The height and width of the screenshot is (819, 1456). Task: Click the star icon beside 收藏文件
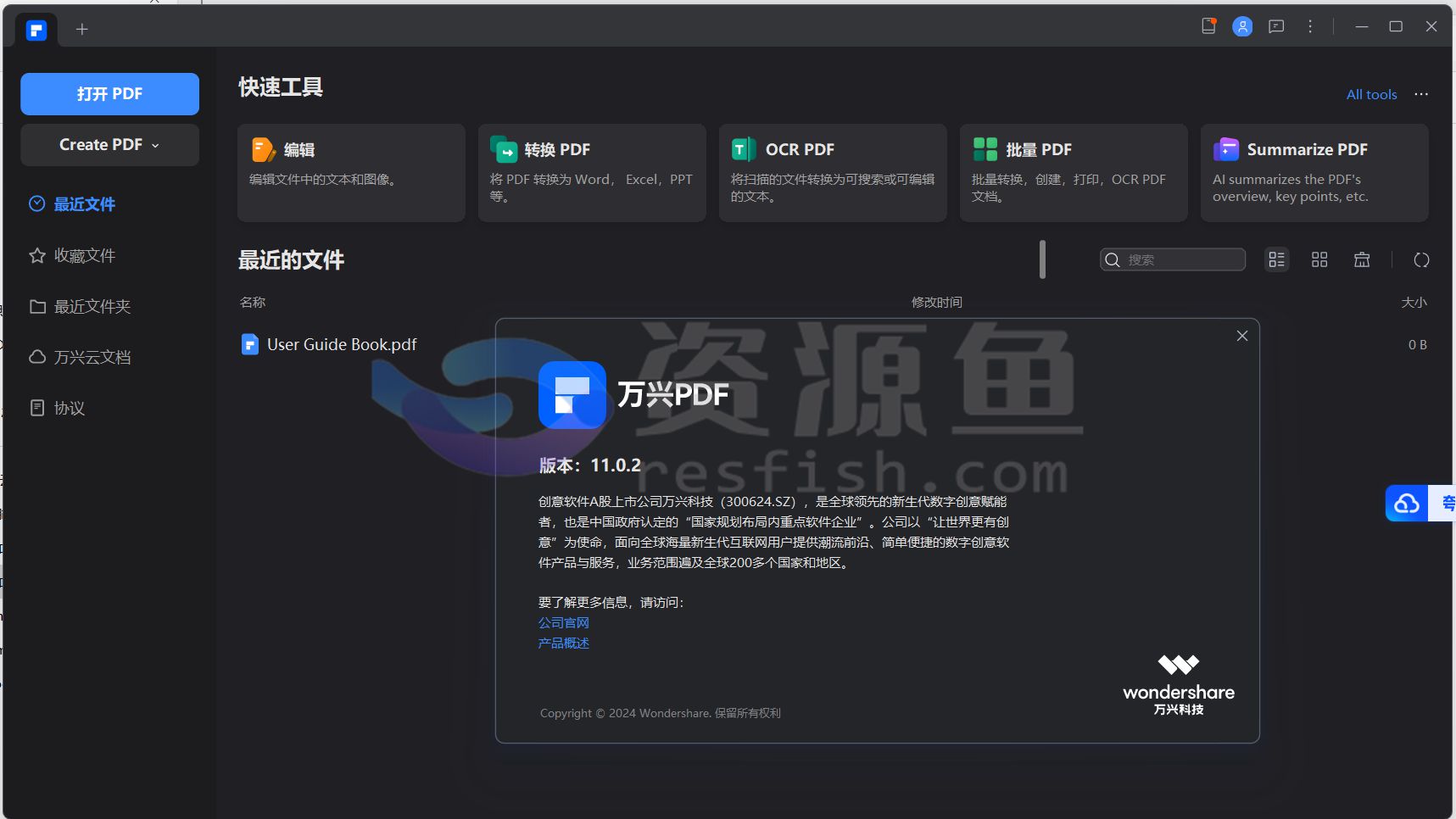tap(36, 255)
